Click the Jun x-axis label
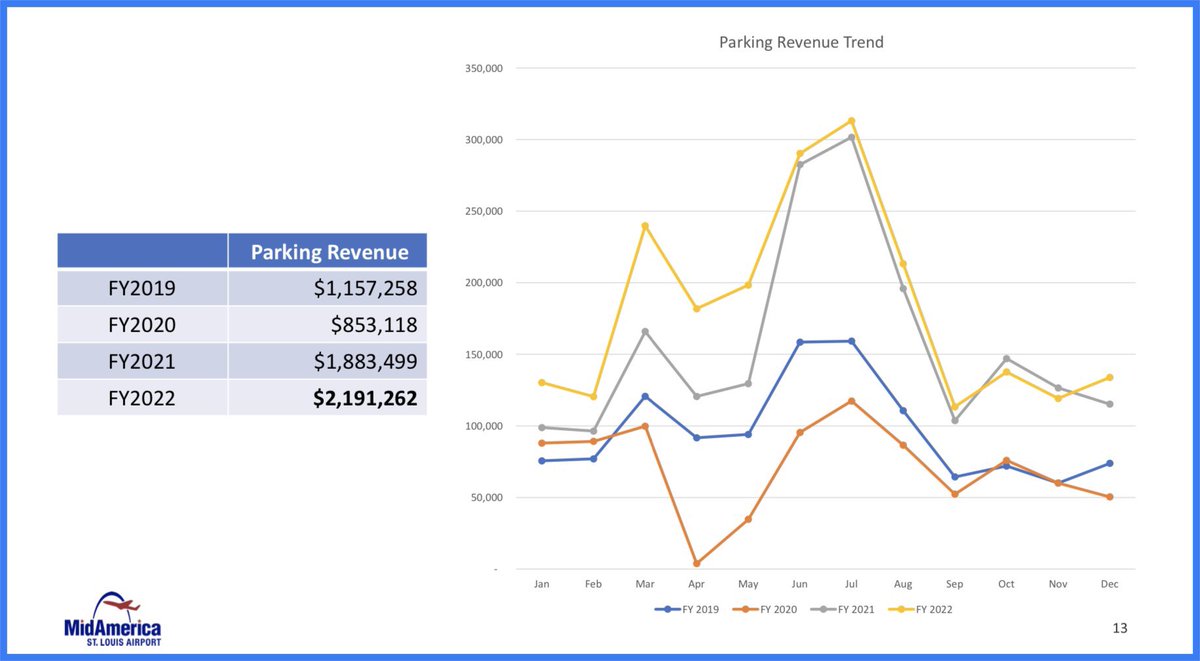 click(800, 583)
